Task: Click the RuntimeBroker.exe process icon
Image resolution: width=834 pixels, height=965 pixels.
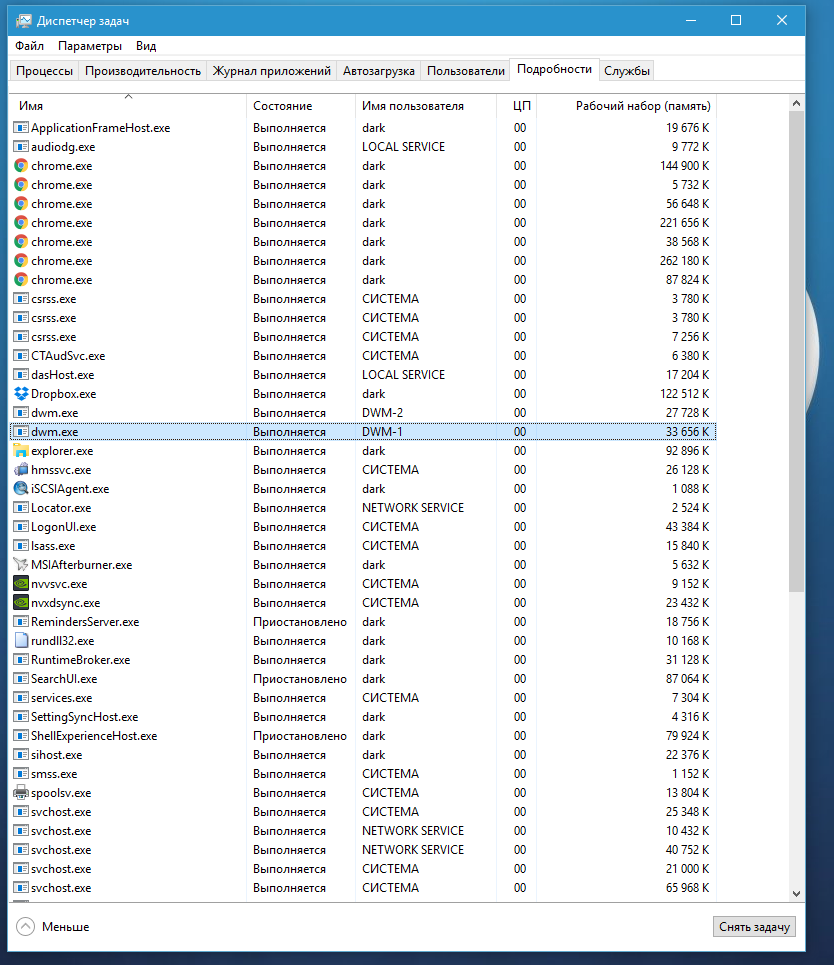Action: point(21,660)
